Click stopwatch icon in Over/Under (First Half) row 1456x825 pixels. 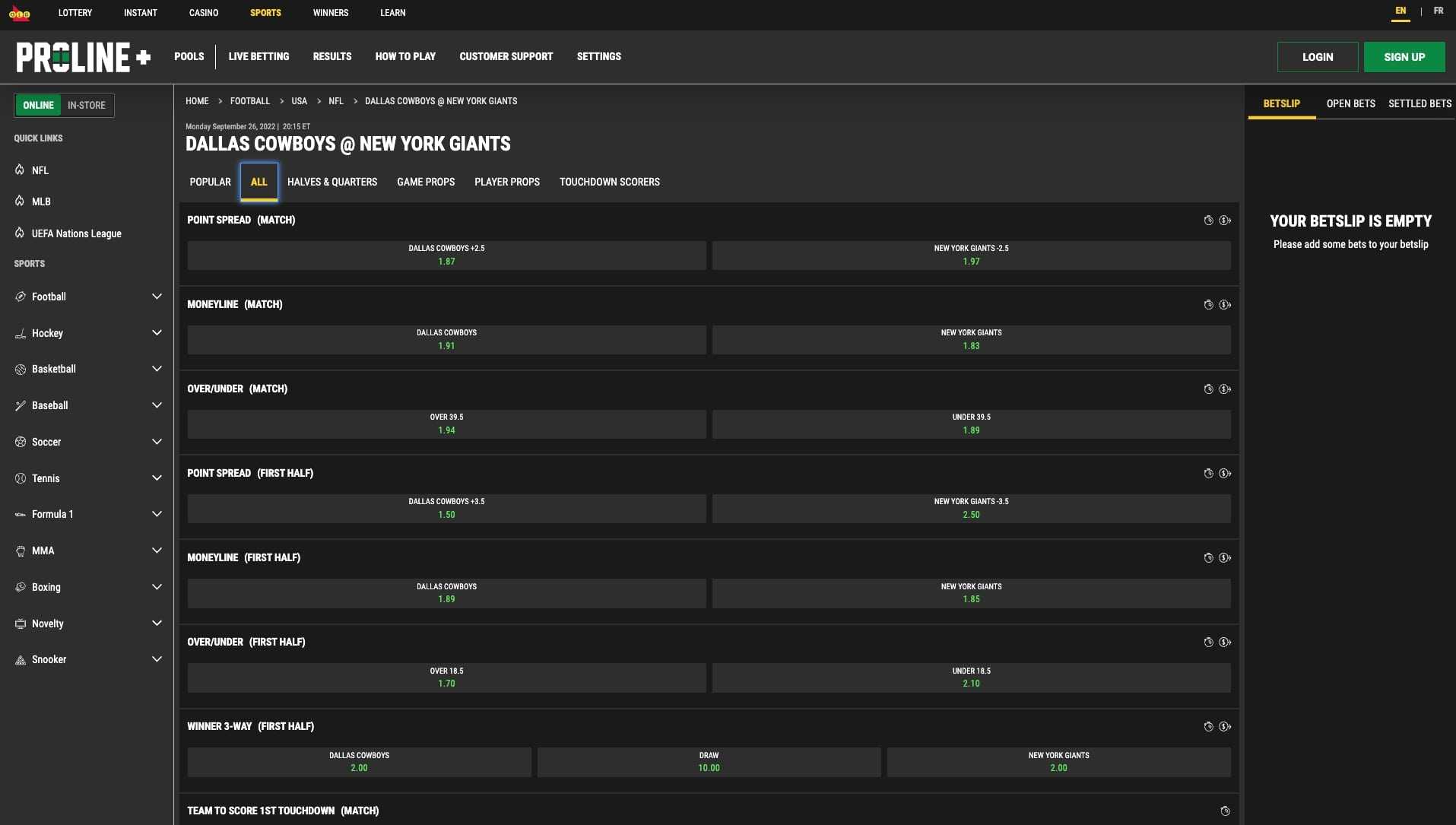[1208, 643]
